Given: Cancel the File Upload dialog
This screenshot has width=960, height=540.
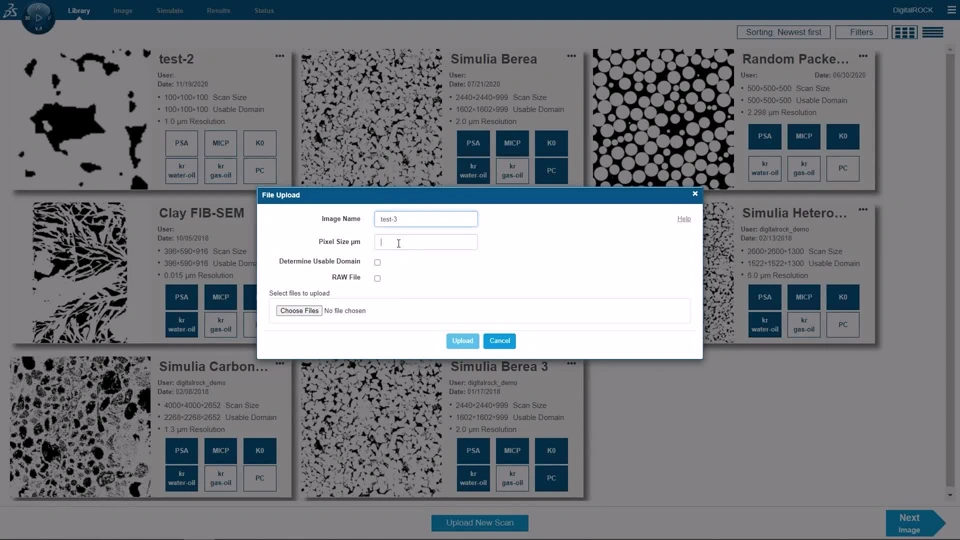Looking at the screenshot, I should click(x=500, y=341).
